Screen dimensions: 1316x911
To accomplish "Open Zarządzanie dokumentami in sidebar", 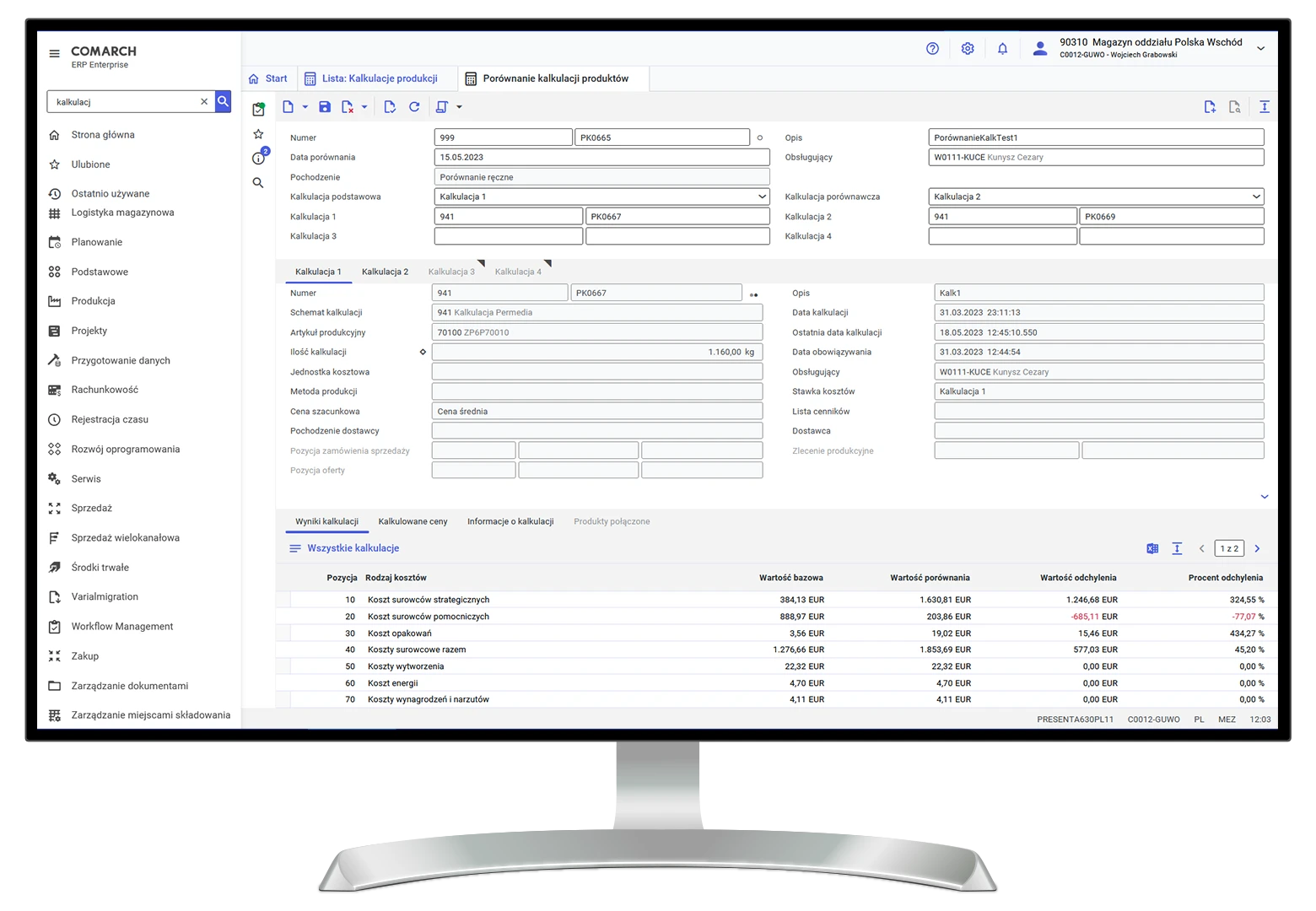I will coord(129,686).
